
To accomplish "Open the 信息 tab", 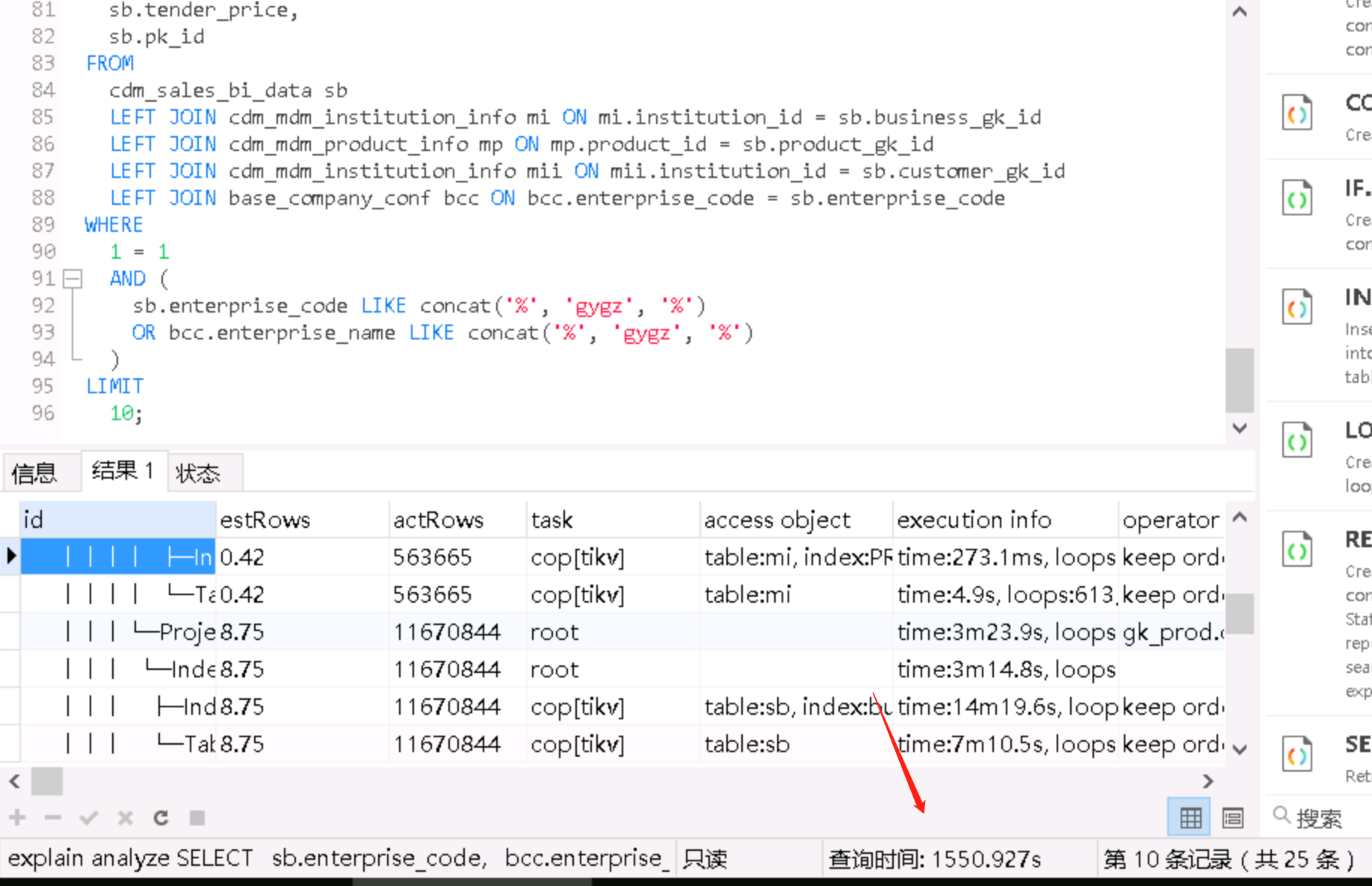I will [34, 472].
